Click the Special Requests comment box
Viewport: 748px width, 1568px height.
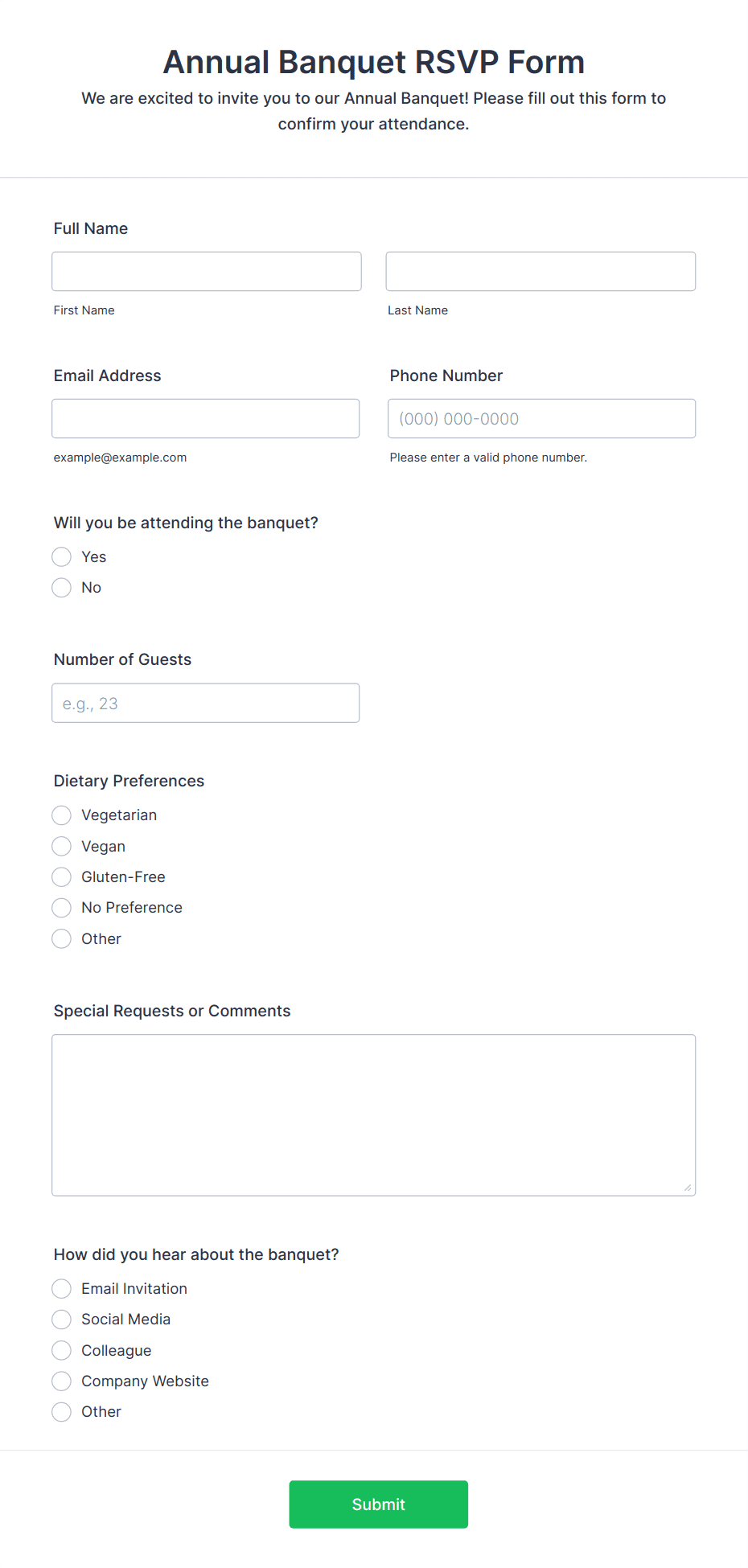point(373,1114)
